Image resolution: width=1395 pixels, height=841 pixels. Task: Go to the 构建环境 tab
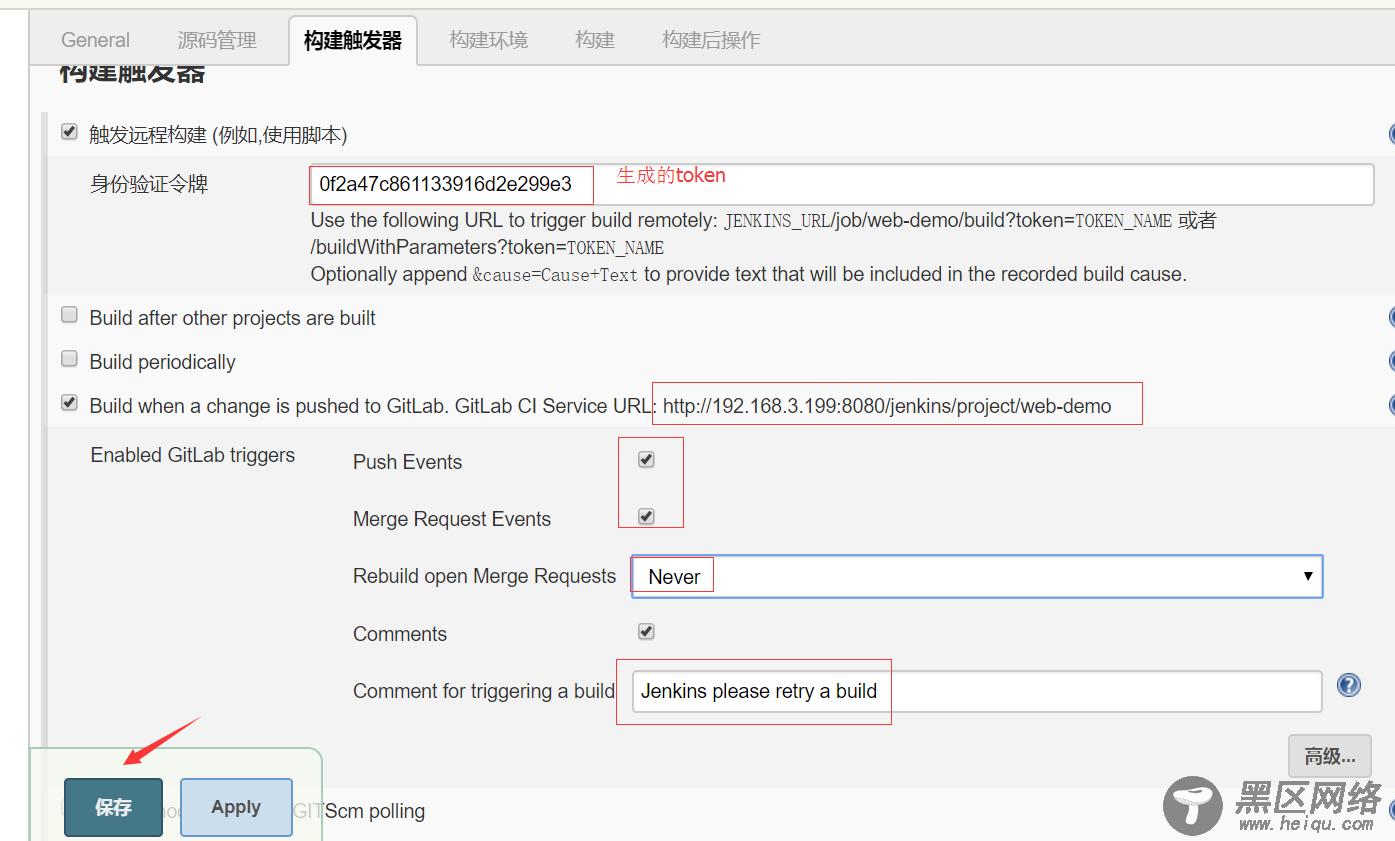coord(488,40)
